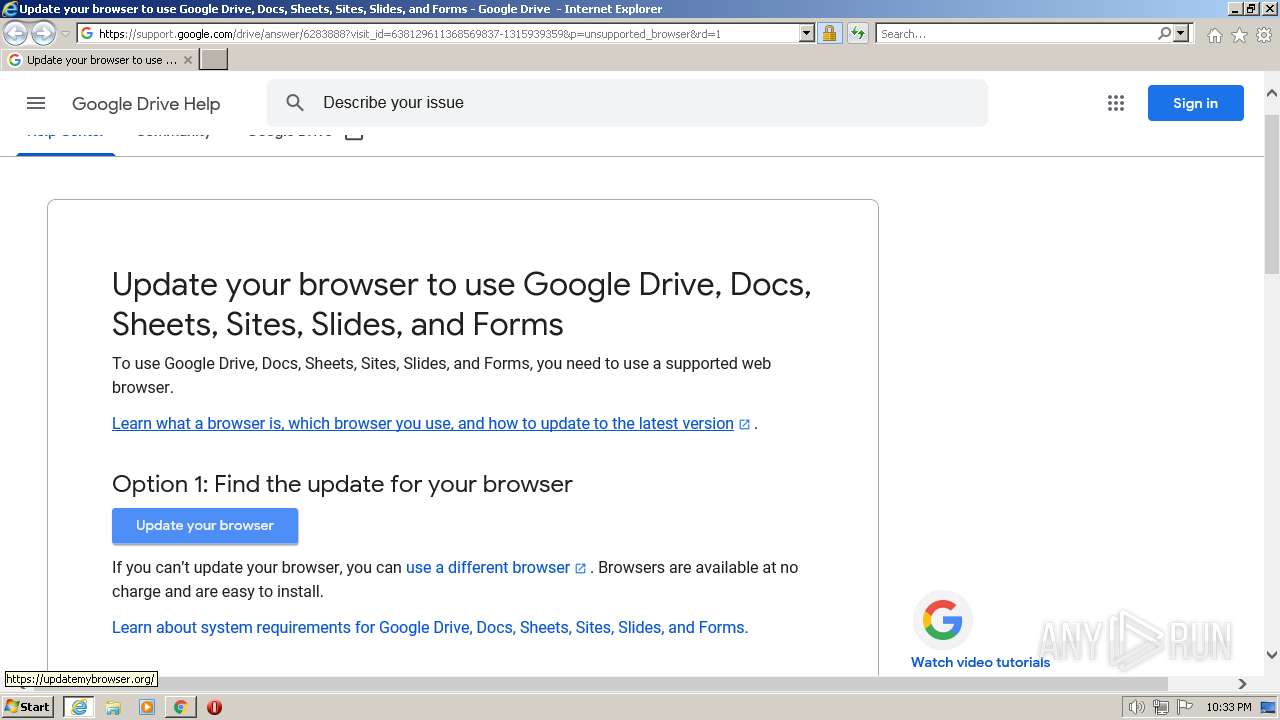The image size is (1280, 720).
Task: Click the Google Drive Help title
Action: [146, 104]
